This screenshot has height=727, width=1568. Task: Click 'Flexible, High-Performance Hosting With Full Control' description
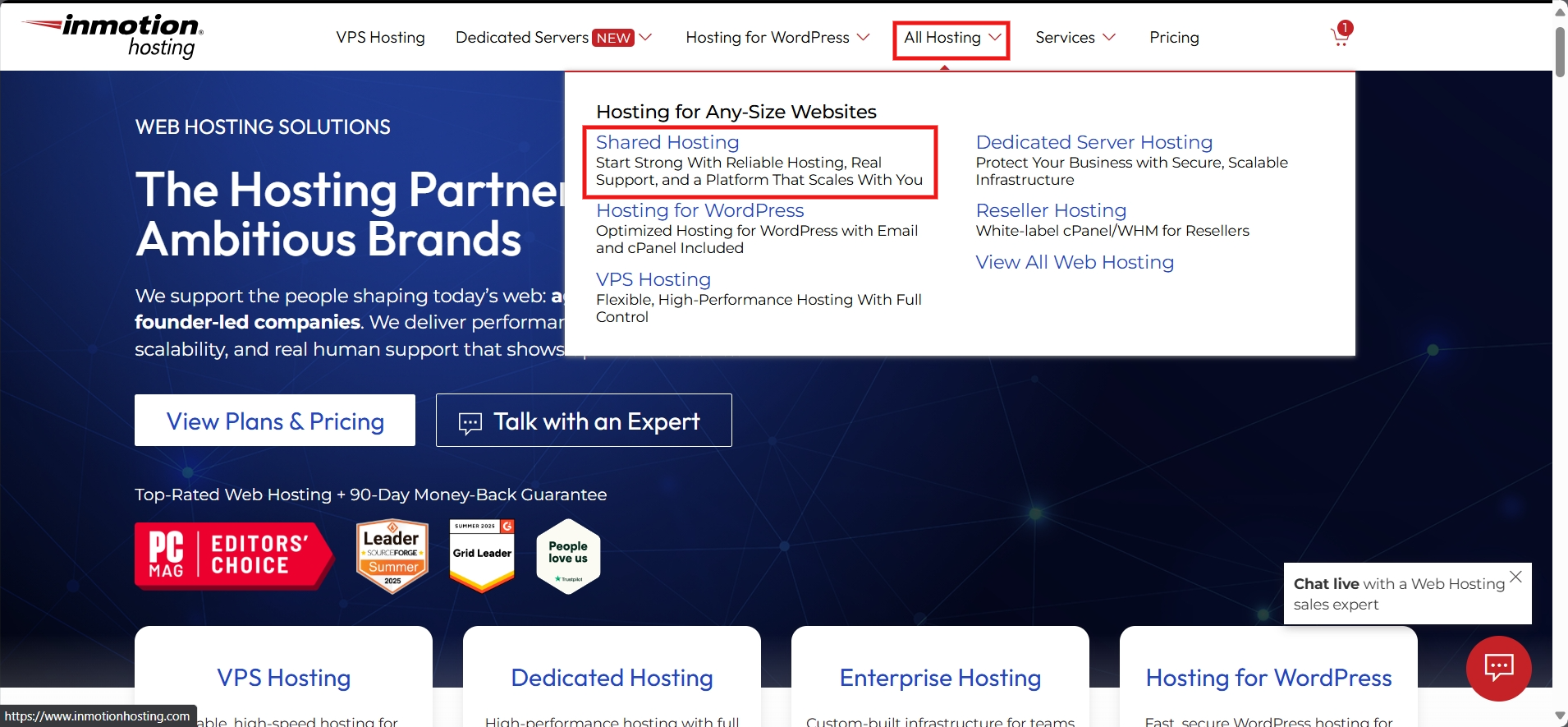point(759,308)
